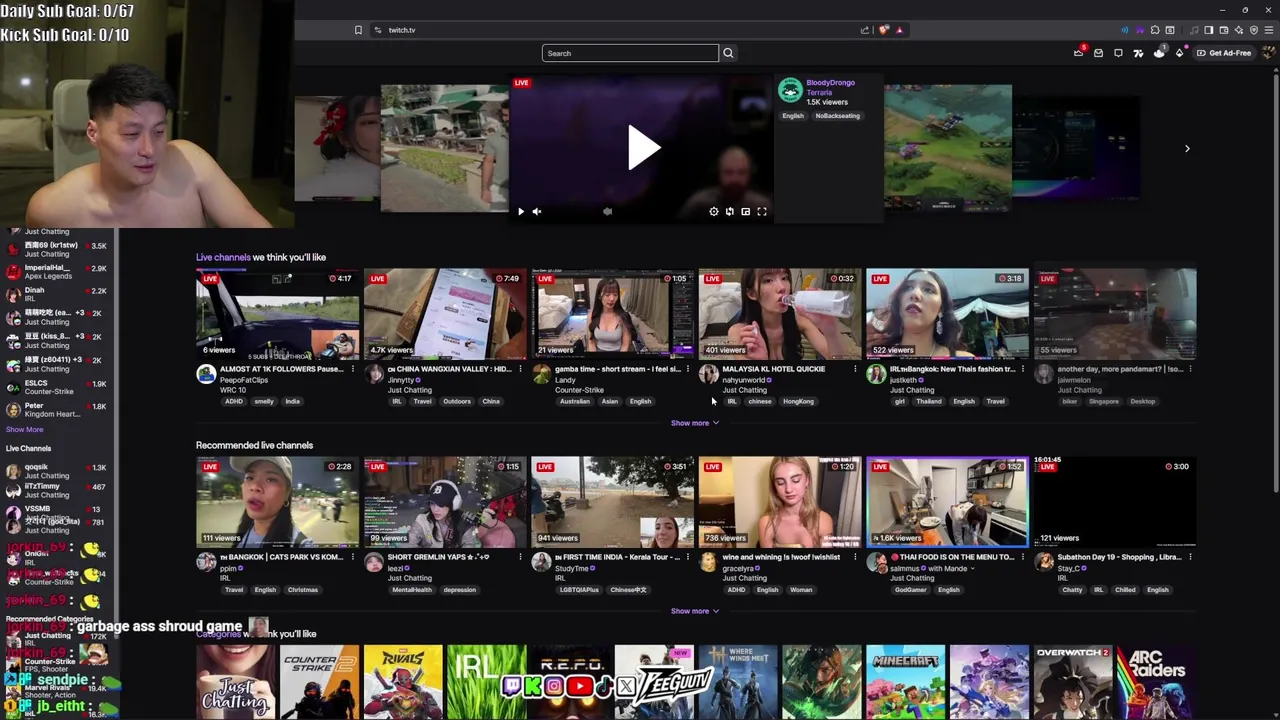This screenshot has height=720, width=1280.
Task: Open Brave Shields lion icon
Action: click(883, 30)
